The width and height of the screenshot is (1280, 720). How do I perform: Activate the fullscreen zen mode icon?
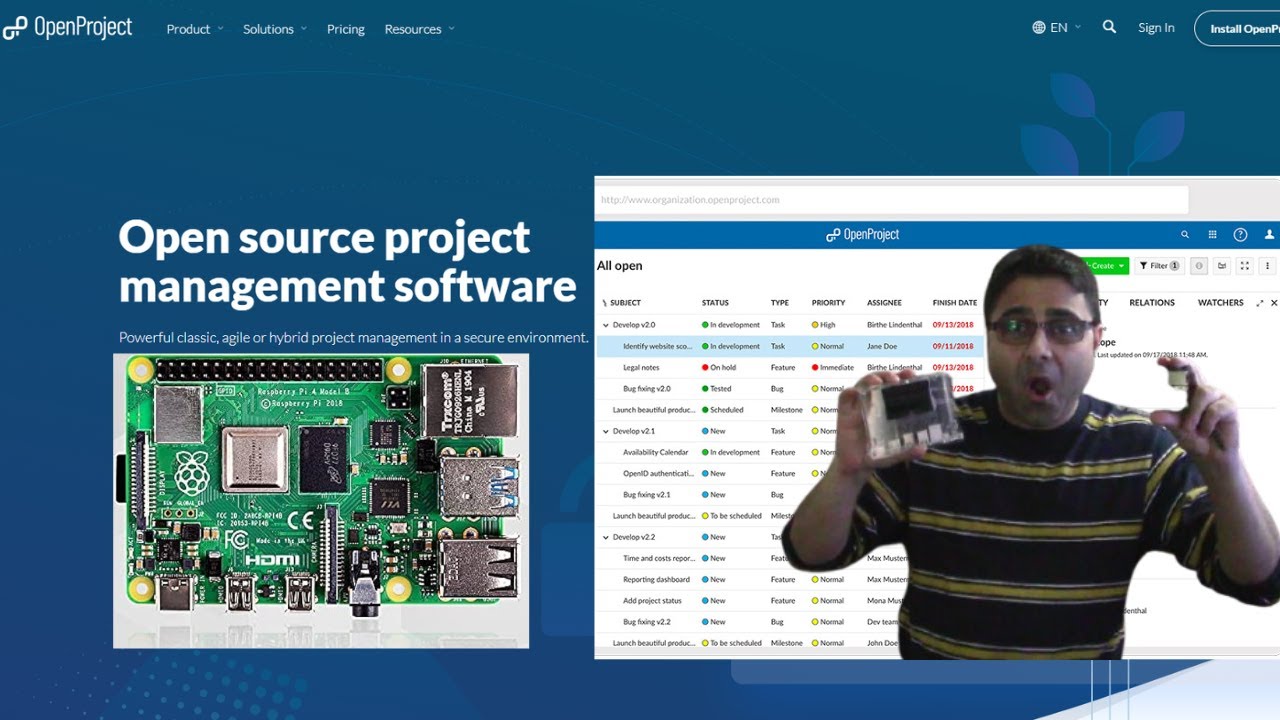(1244, 266)
